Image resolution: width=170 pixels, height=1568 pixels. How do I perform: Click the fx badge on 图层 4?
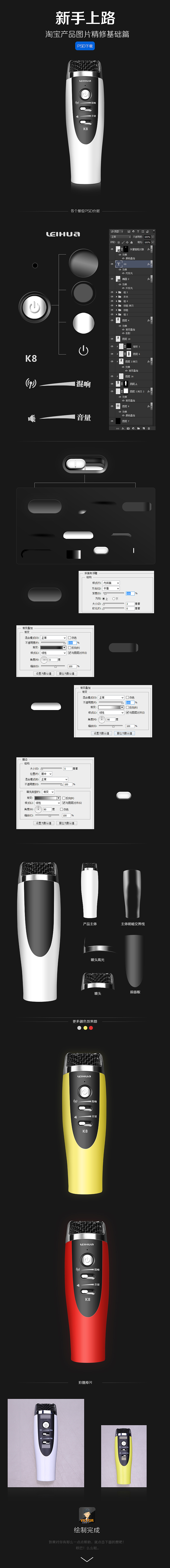click(149, 321)
